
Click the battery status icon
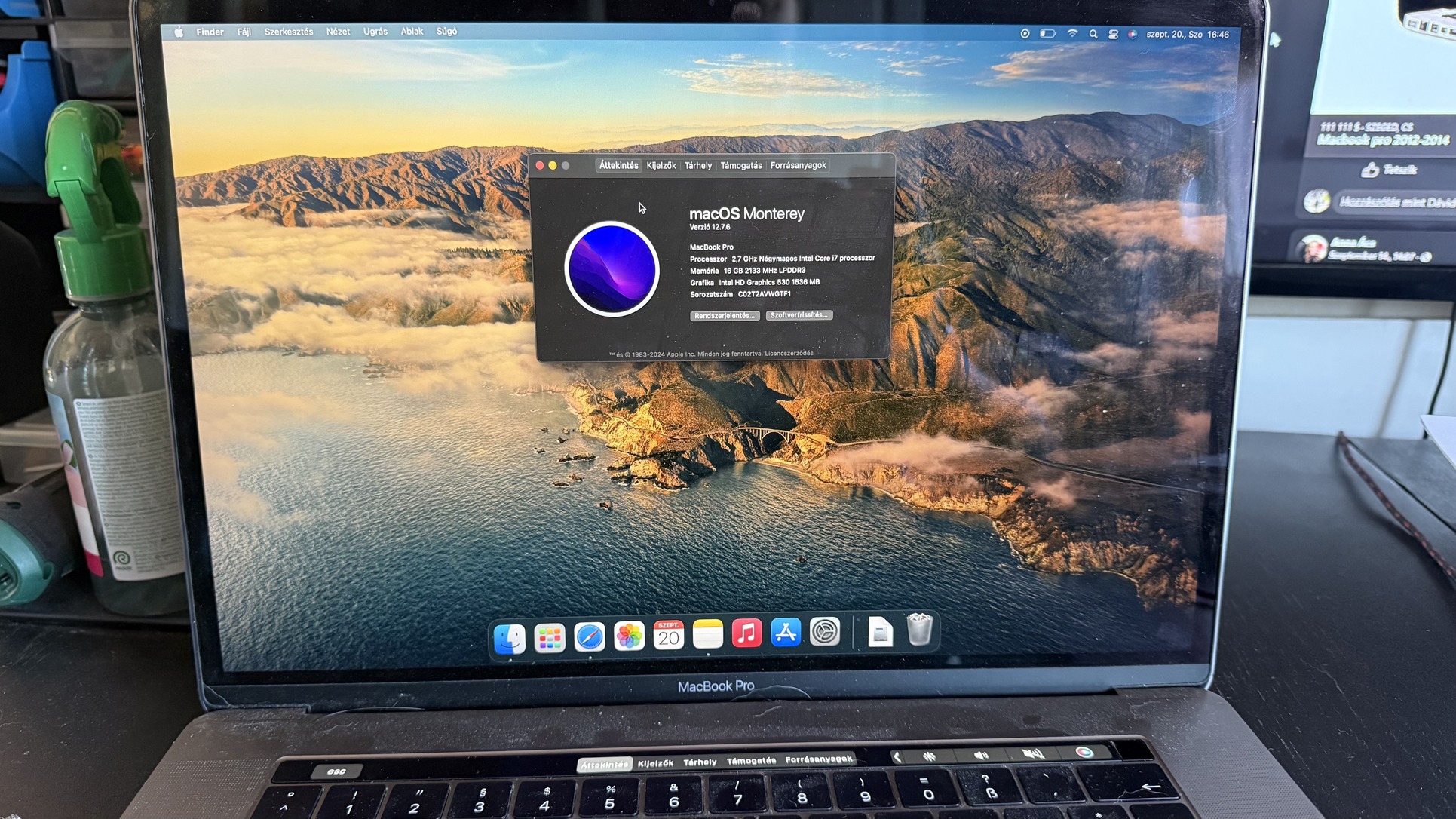pos(1048,34)
